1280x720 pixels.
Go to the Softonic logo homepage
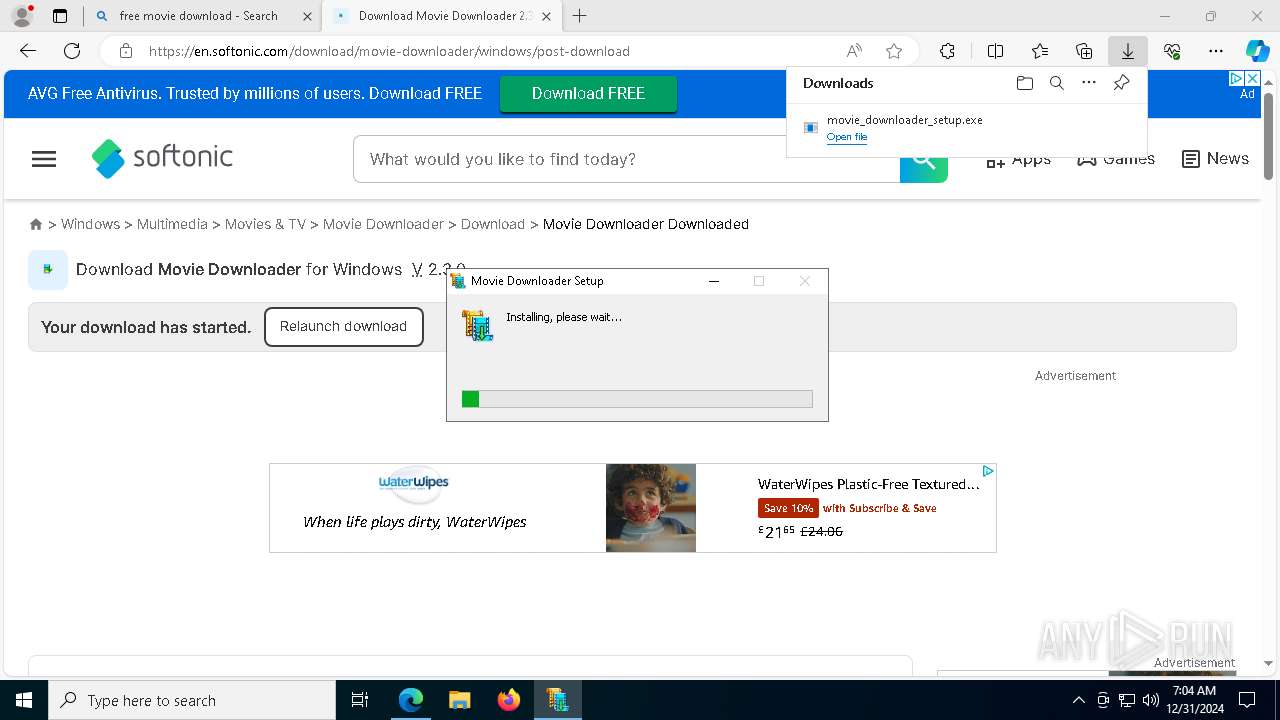click(x=162, y=158)
